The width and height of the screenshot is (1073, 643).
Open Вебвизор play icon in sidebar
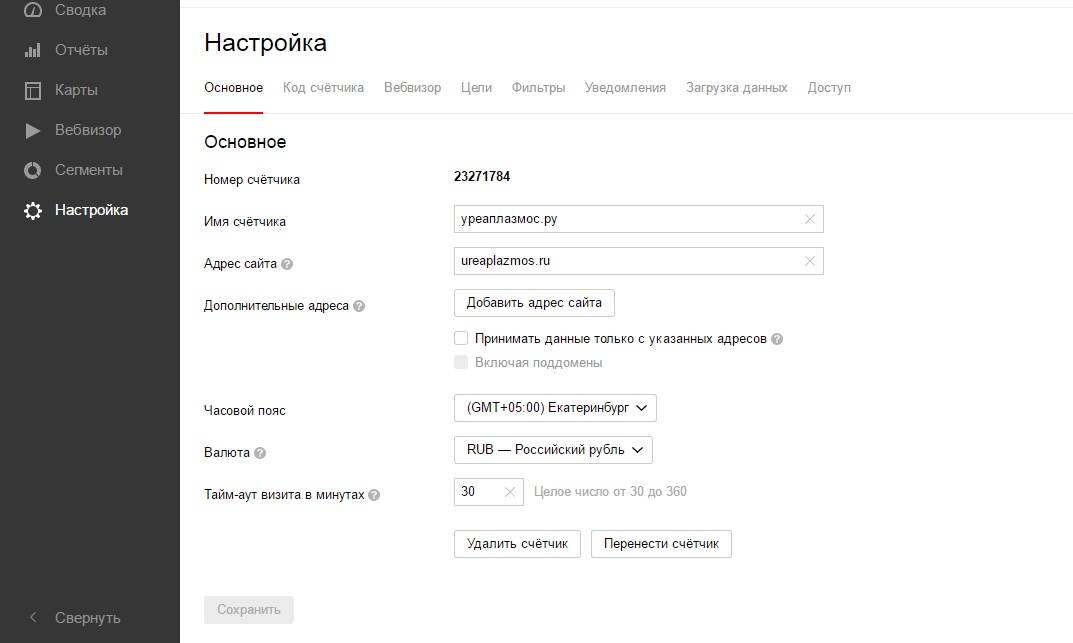click(x=33, y=130)
